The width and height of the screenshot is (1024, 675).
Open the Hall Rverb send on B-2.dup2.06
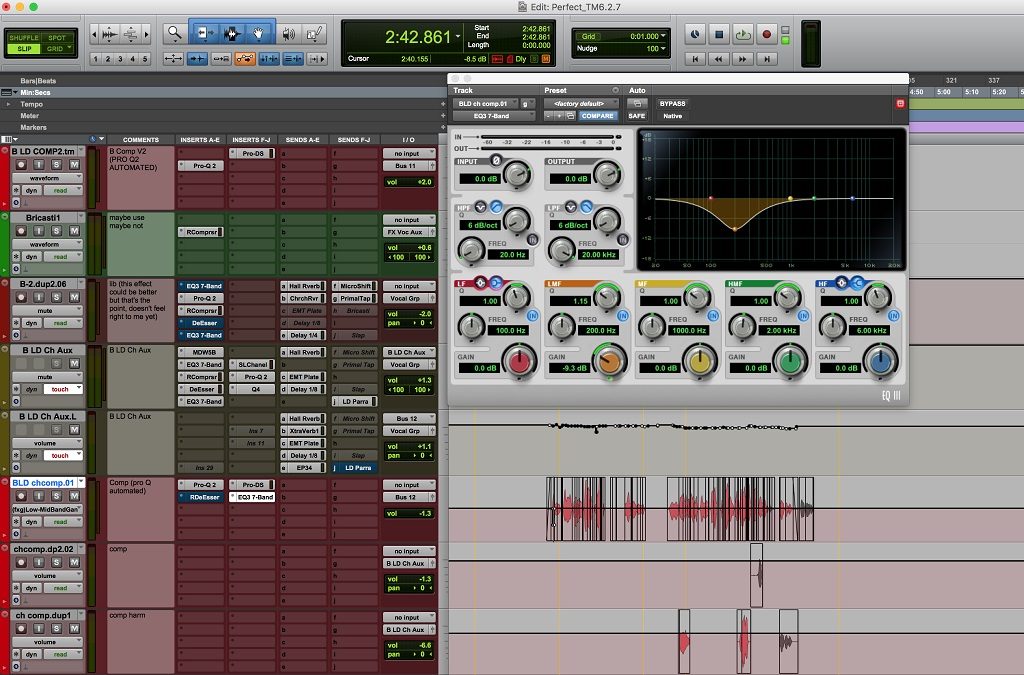304,286
